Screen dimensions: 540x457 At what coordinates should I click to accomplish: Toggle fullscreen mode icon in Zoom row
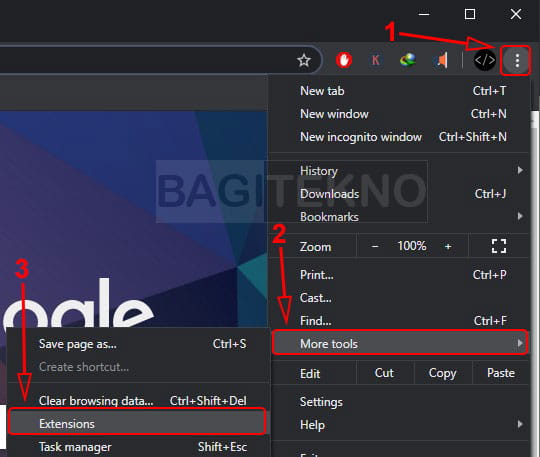[x=499, y=246]
